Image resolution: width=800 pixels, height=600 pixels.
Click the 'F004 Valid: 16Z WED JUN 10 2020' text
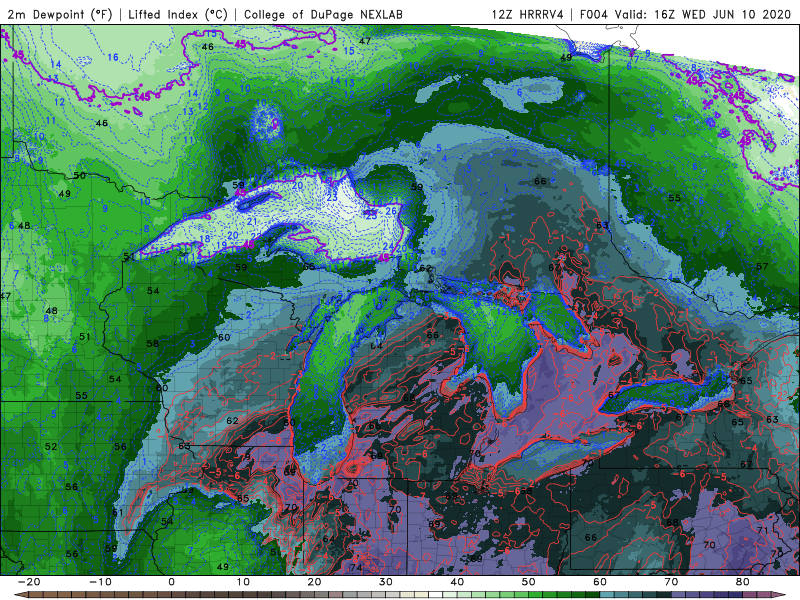pos(685,14)
